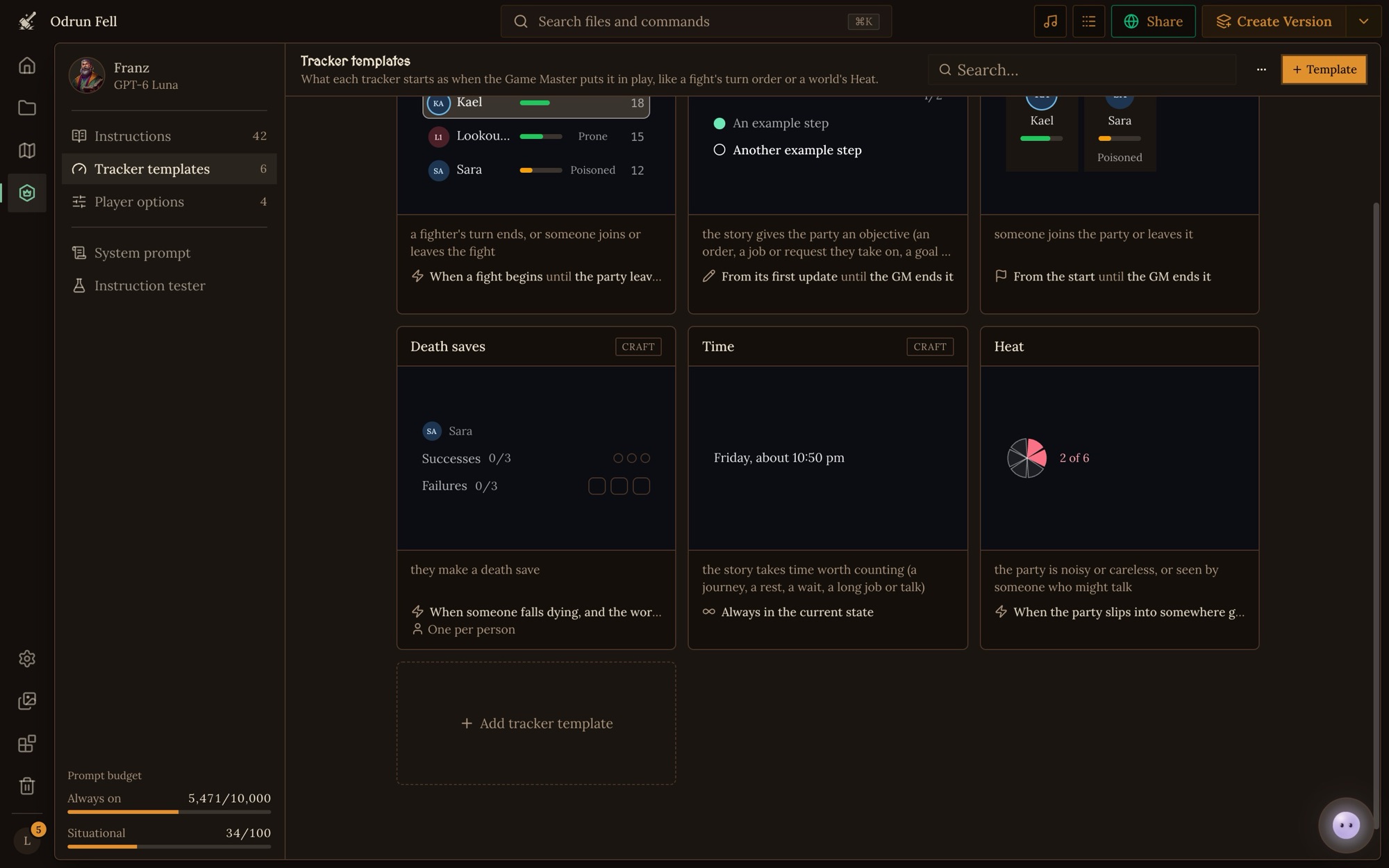1389x868 pixels.
Task: Open the image gallery icon in left rail
Action: point(27,701)
